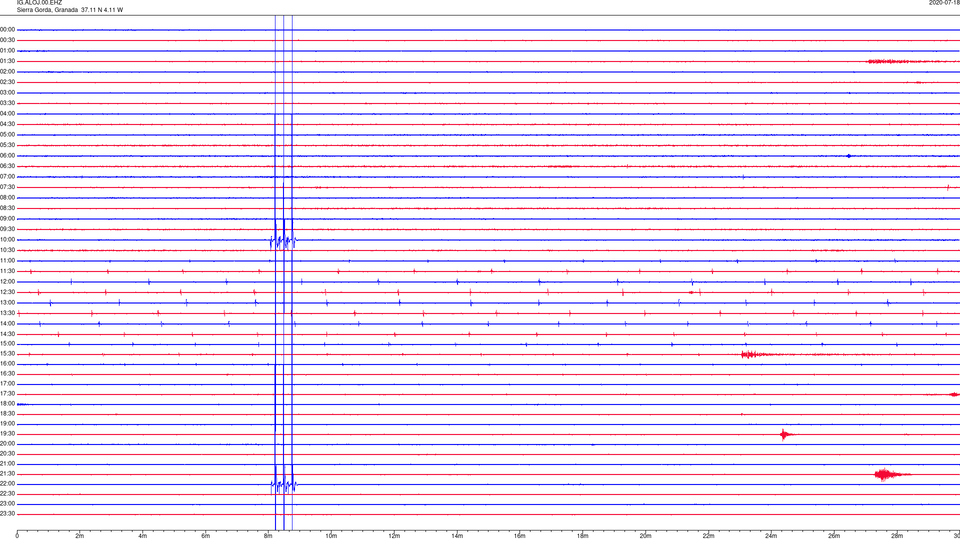
Task: Click the large seismic event on 21:30 trace
Action: coord(891,474)
